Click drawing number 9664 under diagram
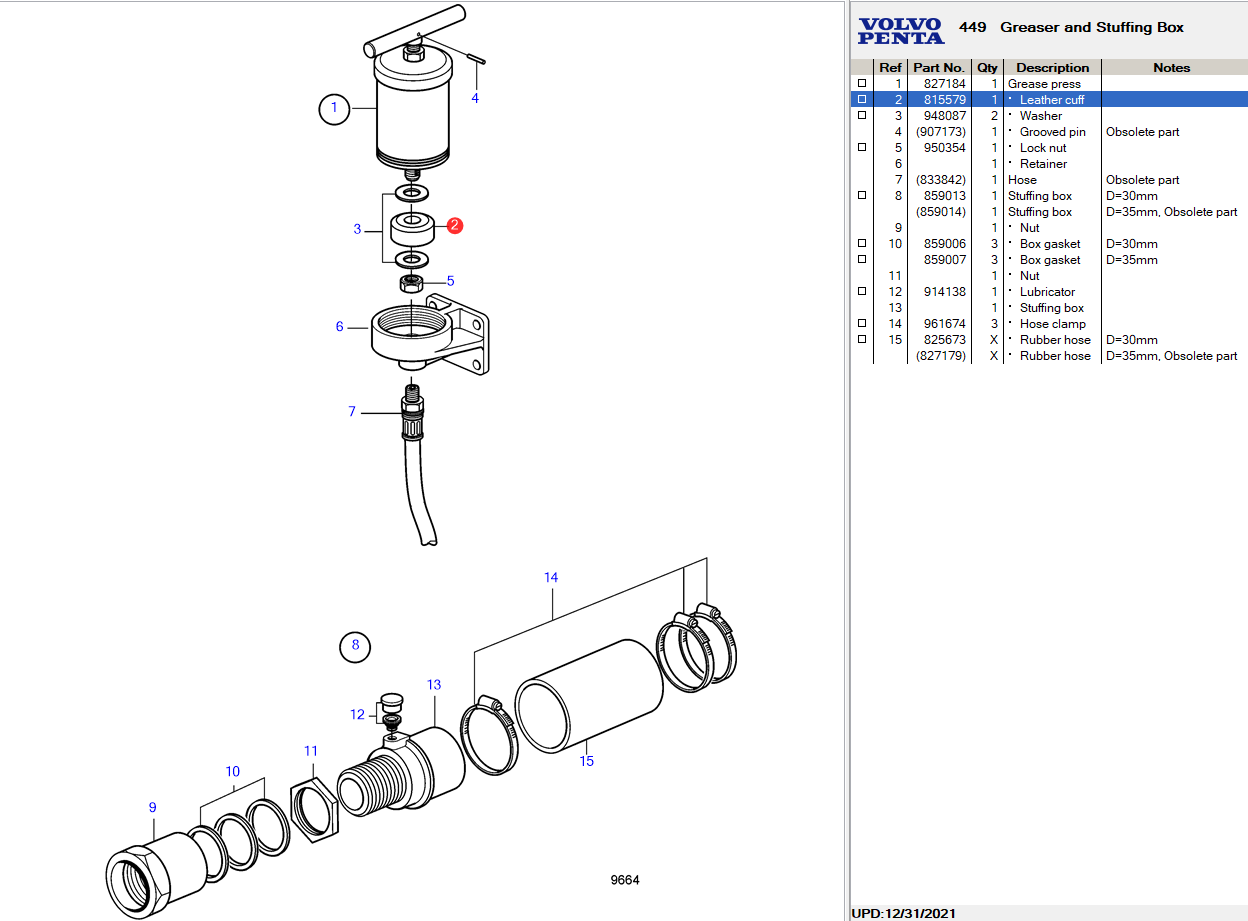The height and width of the screenshot is (921, 1248). 625,880
